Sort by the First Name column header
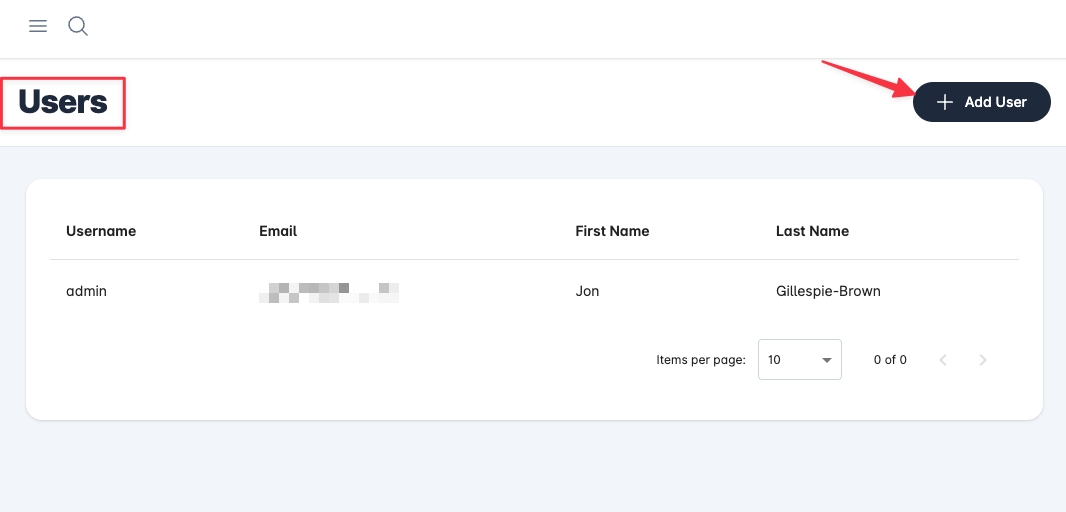 (612, 231)
